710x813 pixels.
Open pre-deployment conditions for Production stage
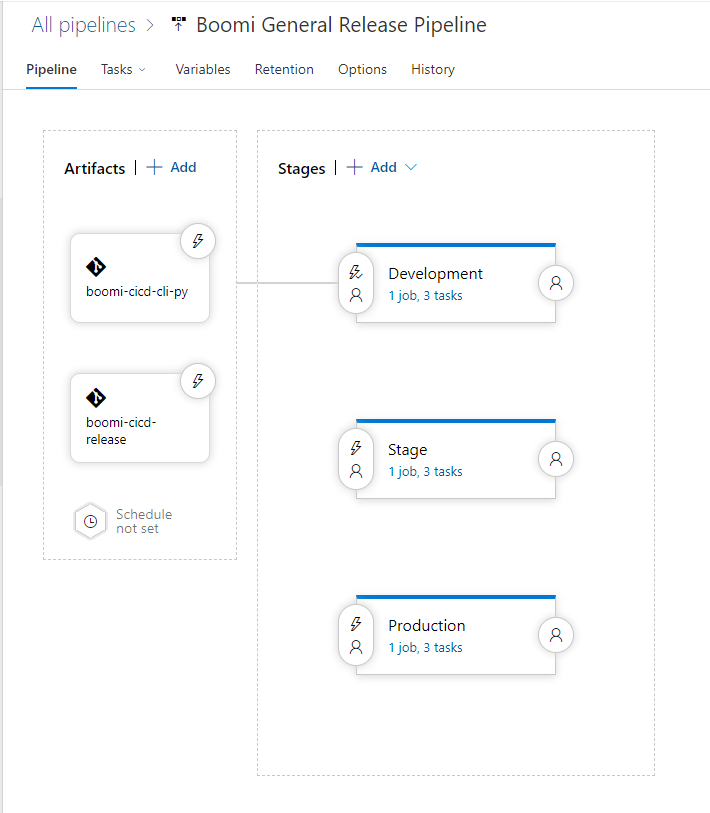(x=356, y=635)
